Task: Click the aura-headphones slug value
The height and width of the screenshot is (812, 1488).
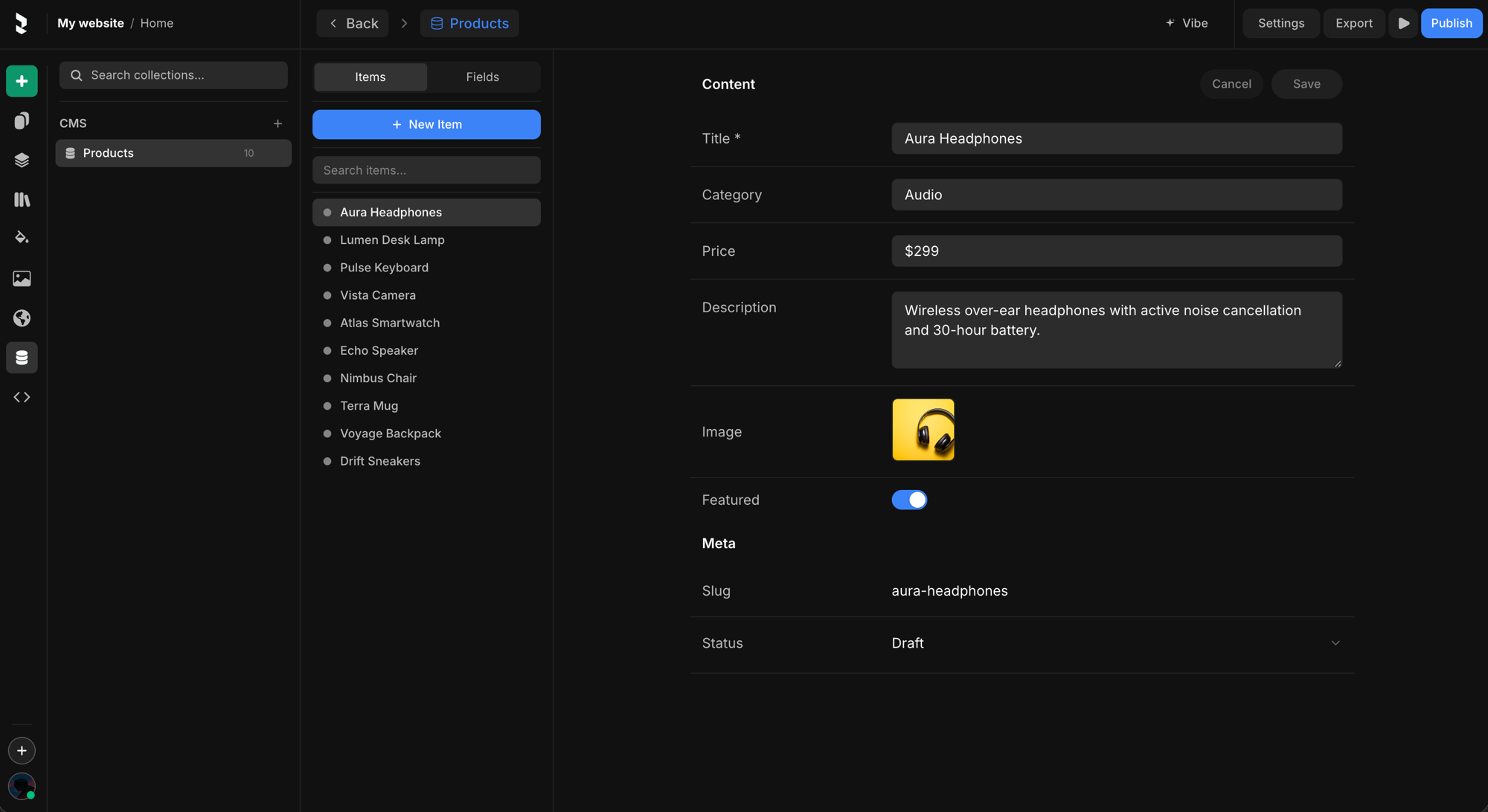Action: point(949,591)
